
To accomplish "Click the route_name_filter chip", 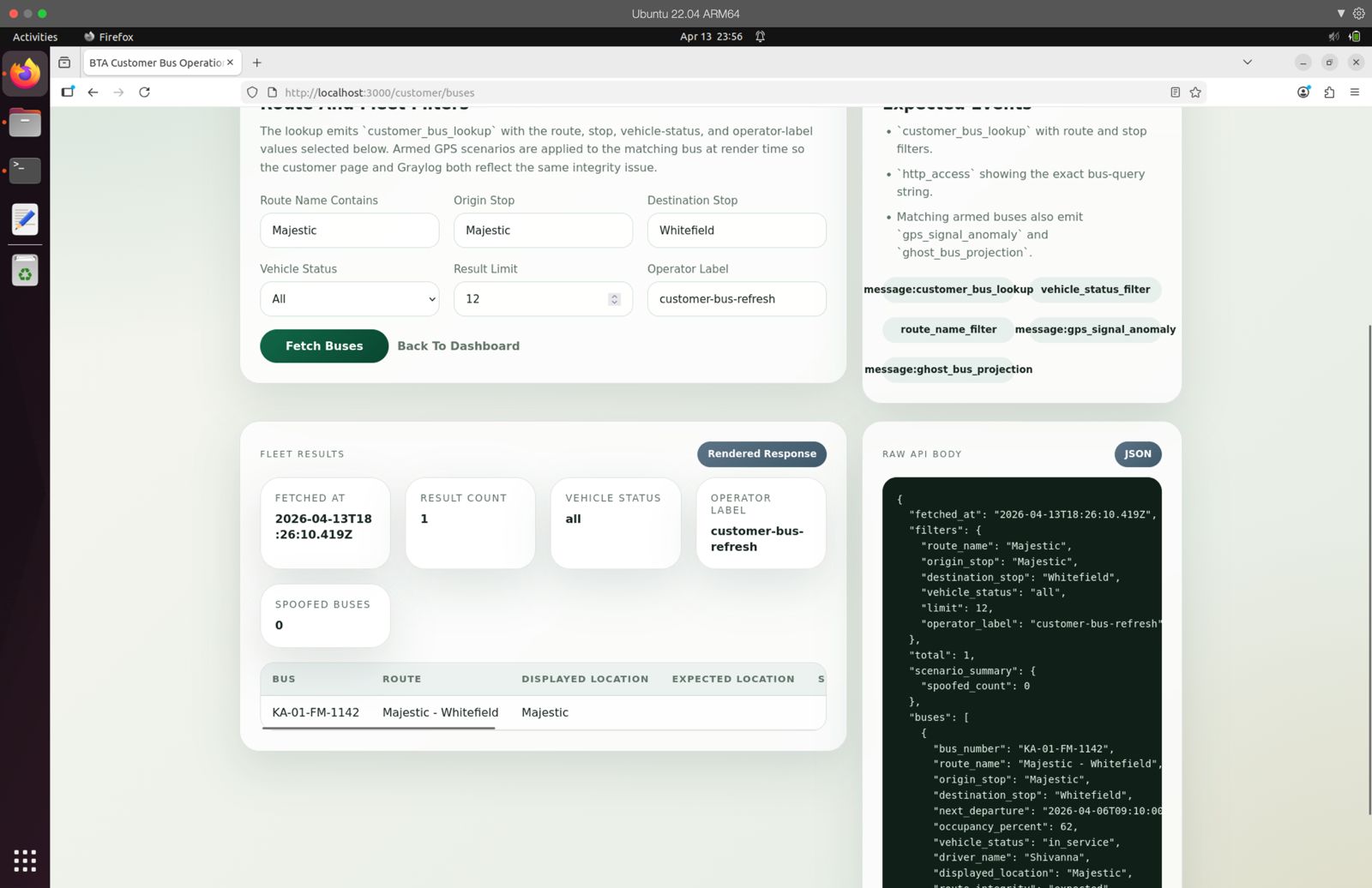I will tap(948, 330).
